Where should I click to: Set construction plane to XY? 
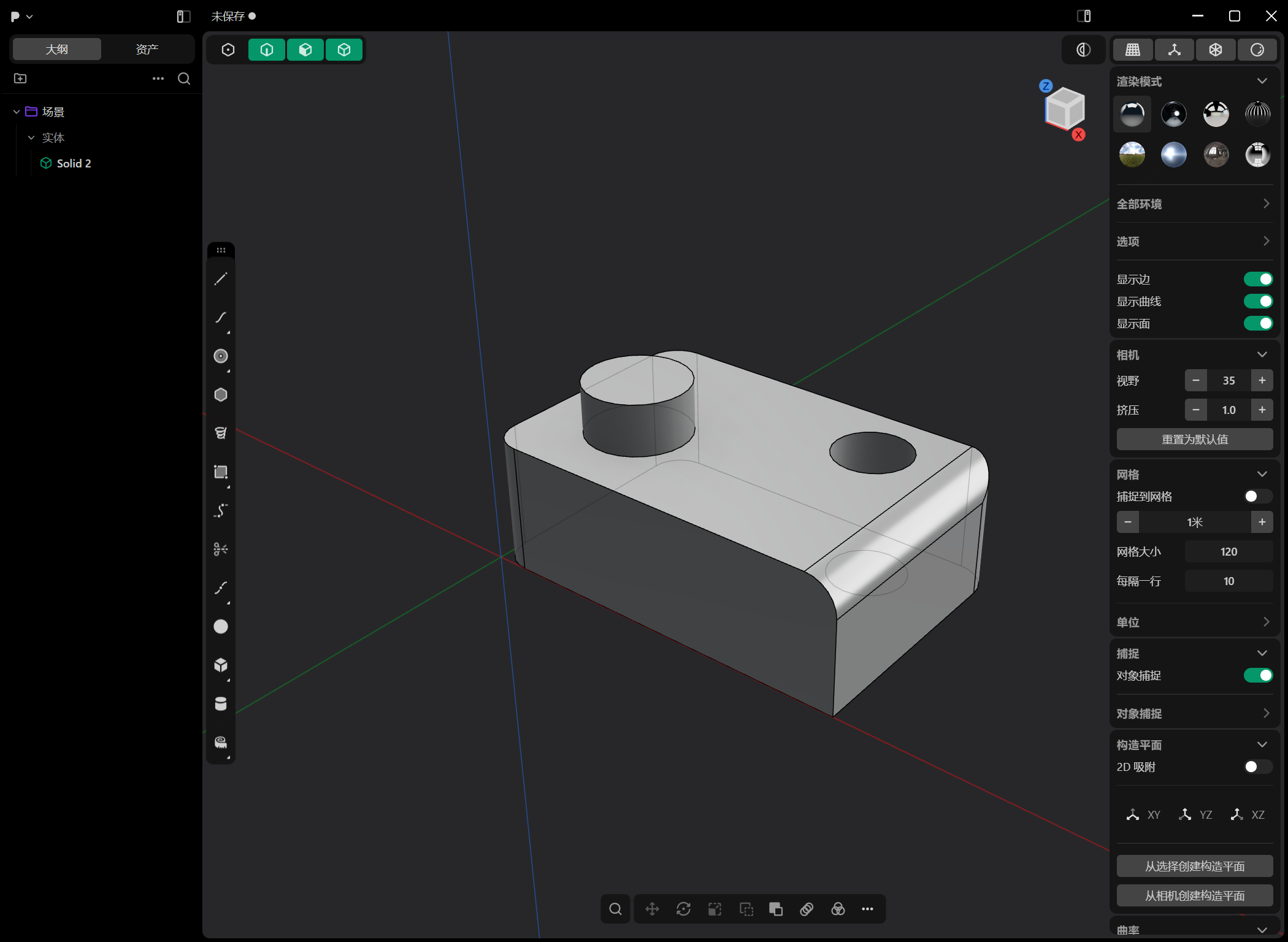click(x=1143, y=815)
